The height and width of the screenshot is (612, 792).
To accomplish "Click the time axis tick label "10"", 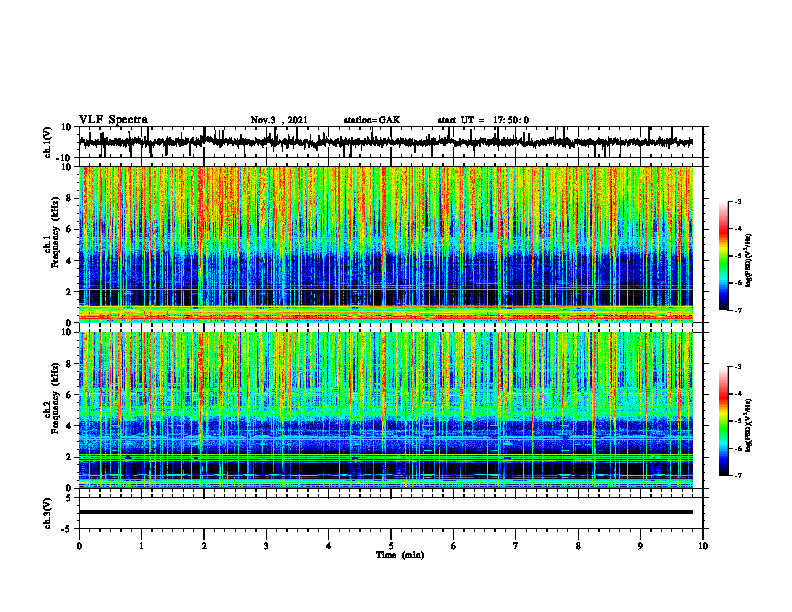I will point(703,546).
